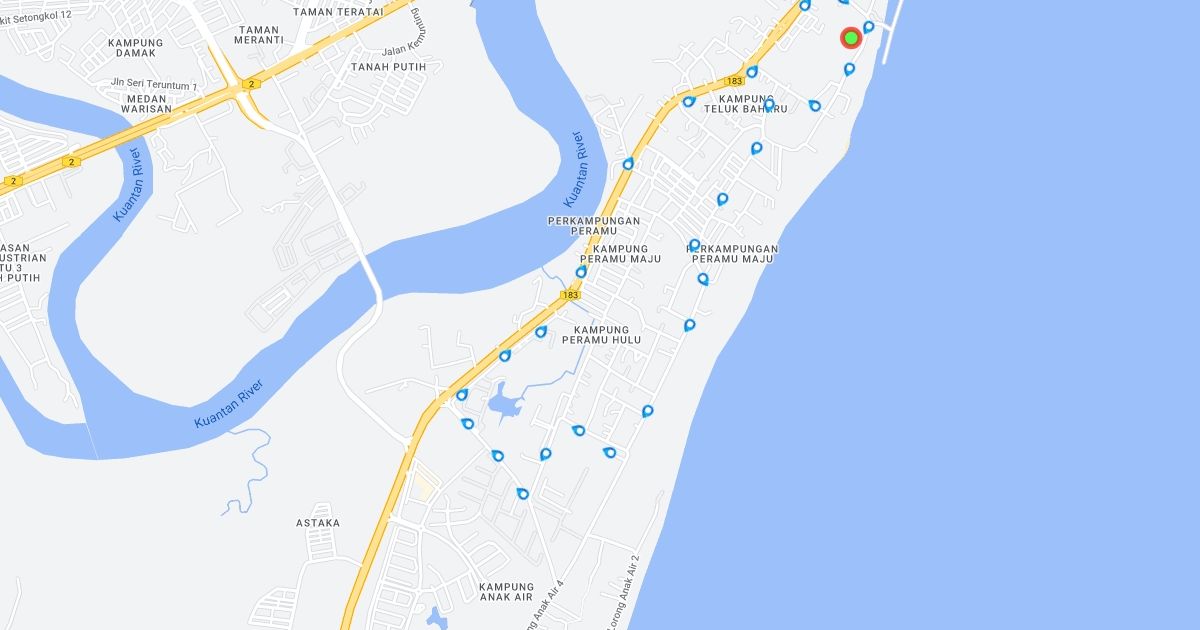Select the marker on route 183 beside the river bend

click(628, 164)
